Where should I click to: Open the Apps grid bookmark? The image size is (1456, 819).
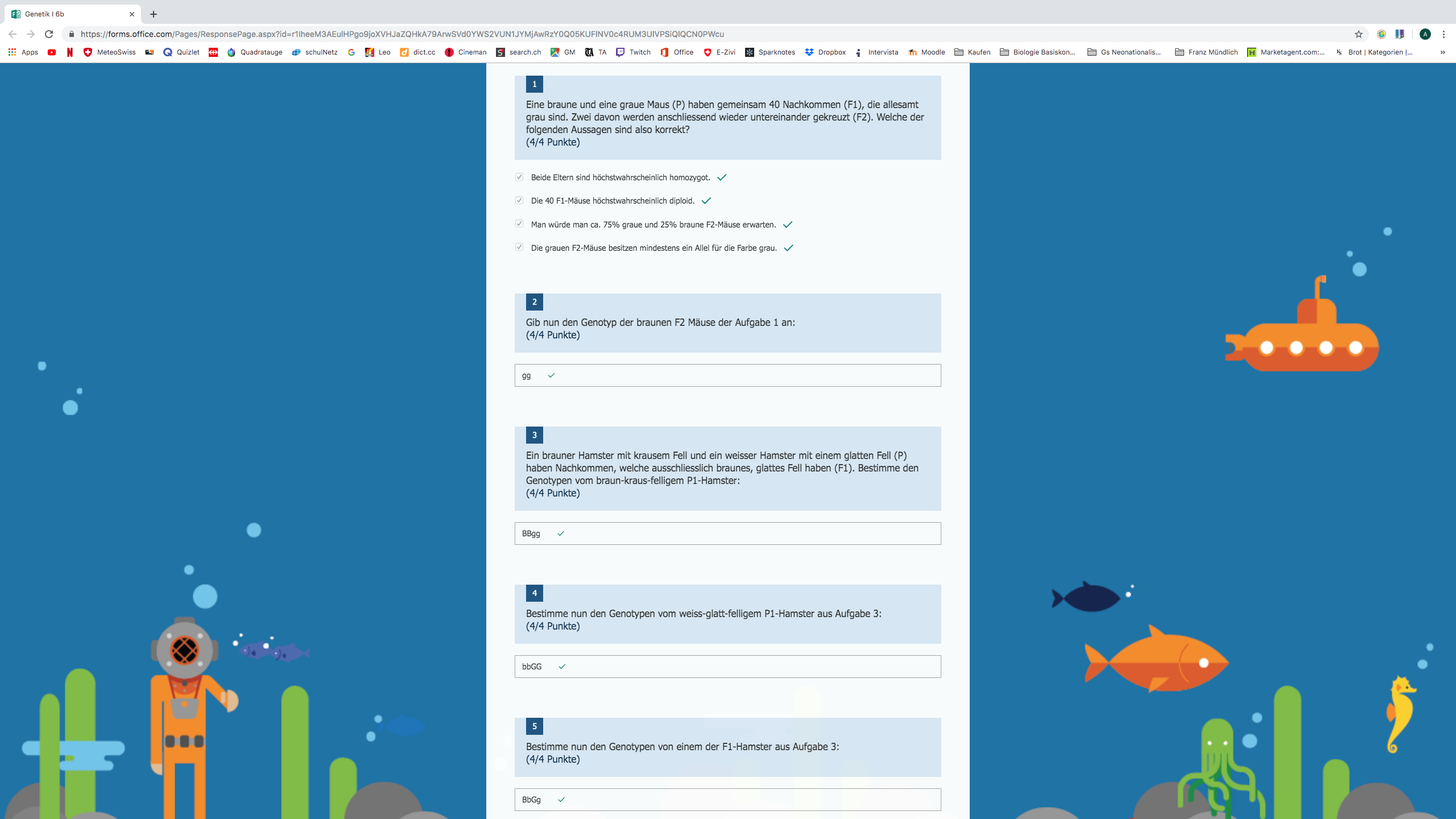[23, 52]
